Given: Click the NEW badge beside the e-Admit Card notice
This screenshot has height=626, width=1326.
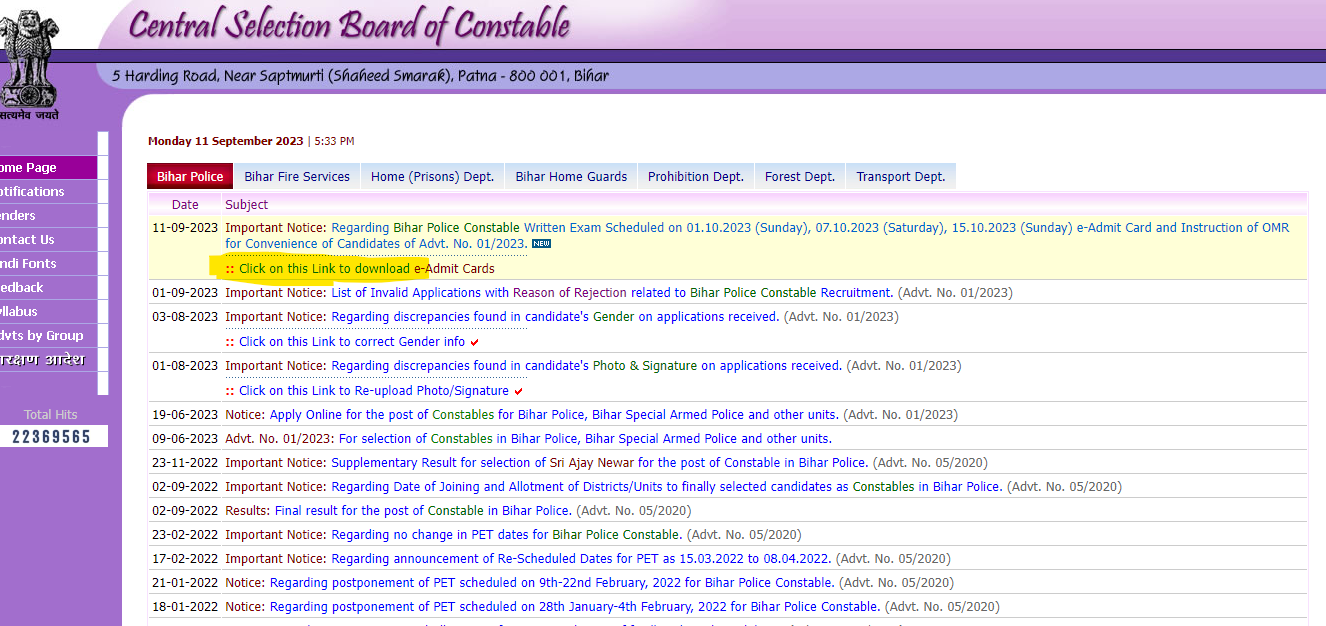Looking at the screenshot, I should coord(541,243).
